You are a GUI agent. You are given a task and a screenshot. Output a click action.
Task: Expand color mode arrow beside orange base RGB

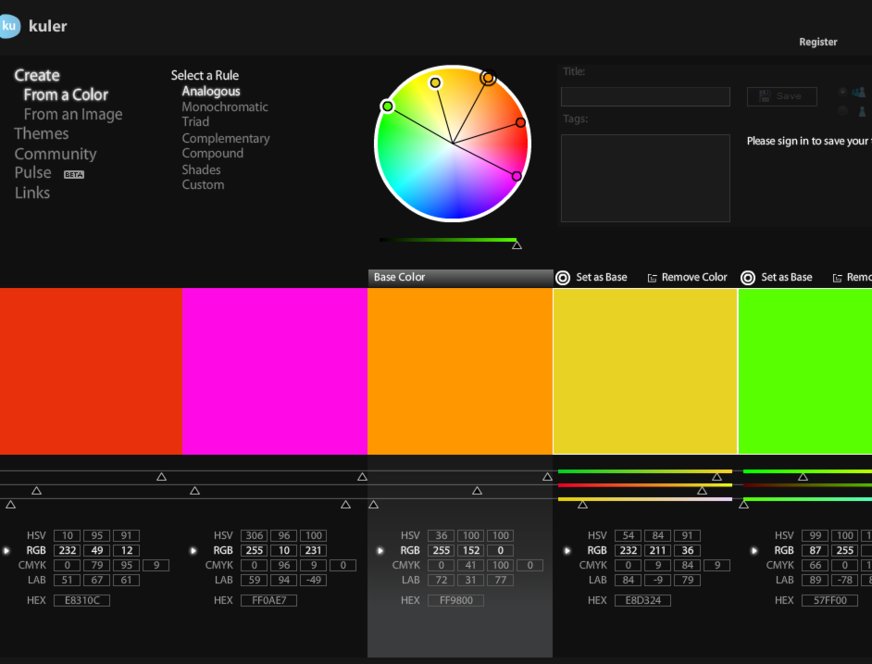point(380,550)
